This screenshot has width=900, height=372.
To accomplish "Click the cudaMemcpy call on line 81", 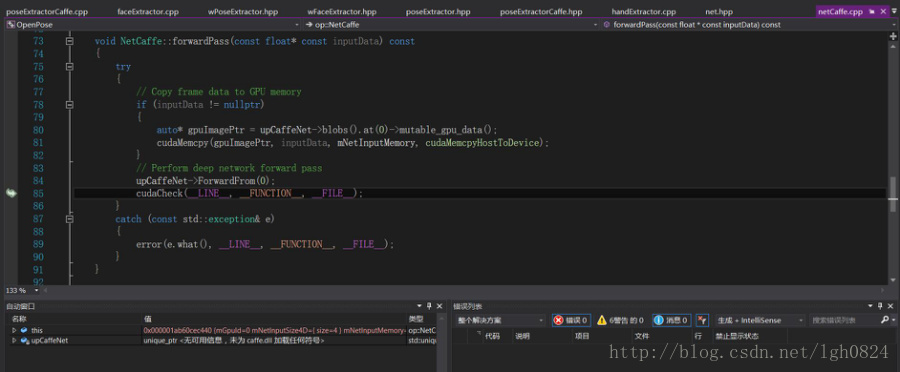I will [x=353, y=143].
